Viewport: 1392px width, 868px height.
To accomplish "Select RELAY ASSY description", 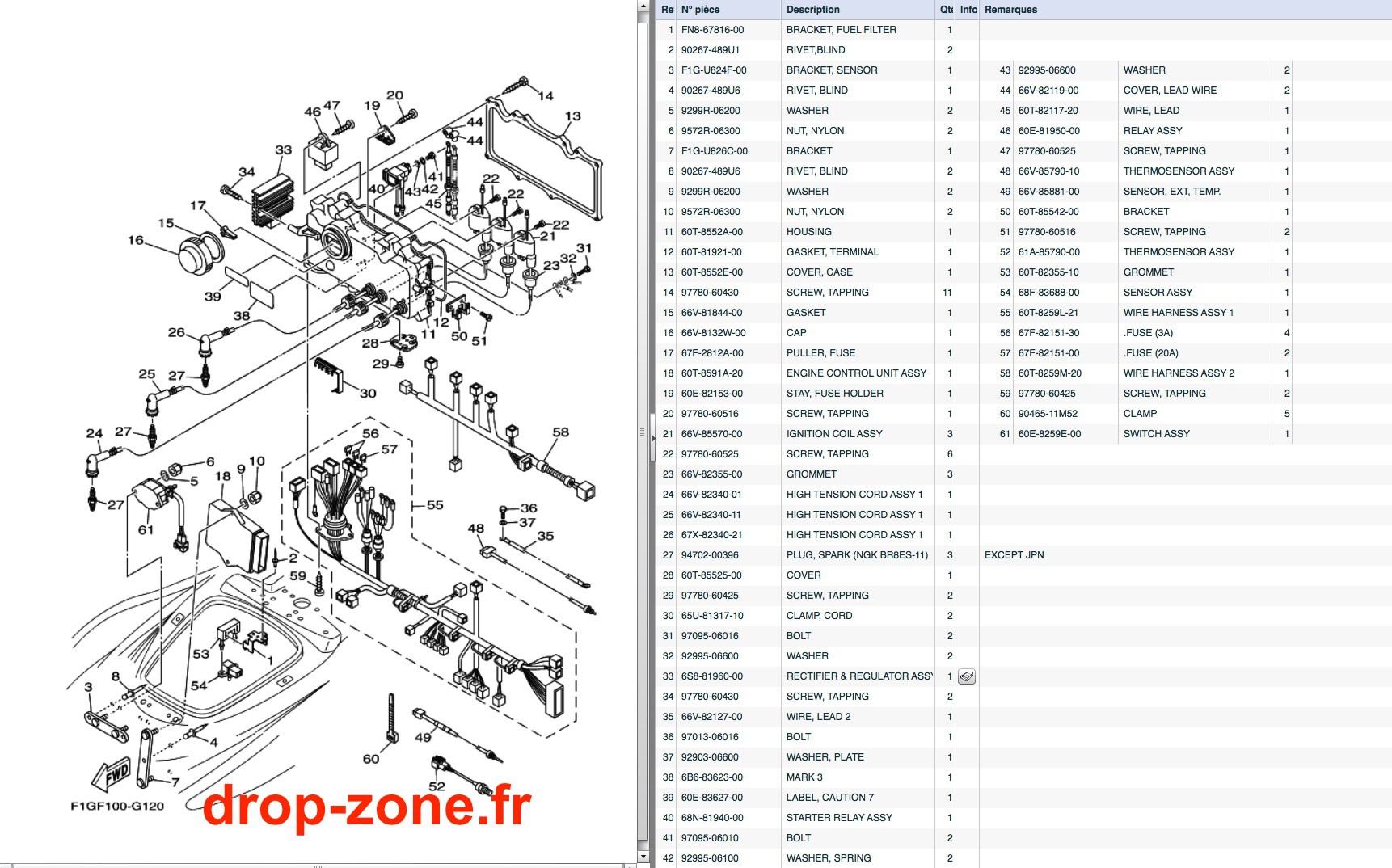I will point(1152,131).
